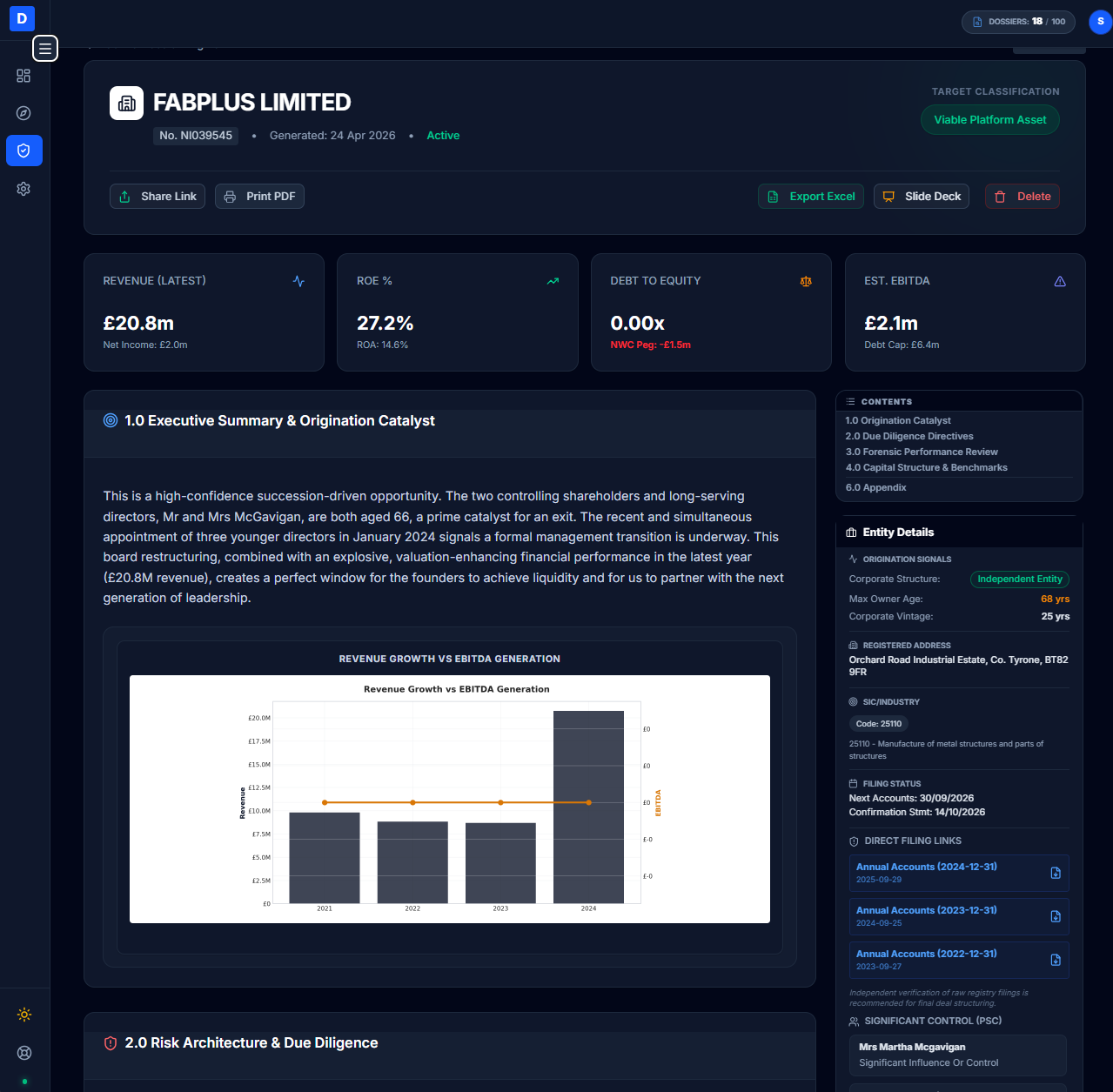This screenshot has width=1113, height=1092.
Task: Select the shield dossier icon in sidebar
Action: click(23, 151)
